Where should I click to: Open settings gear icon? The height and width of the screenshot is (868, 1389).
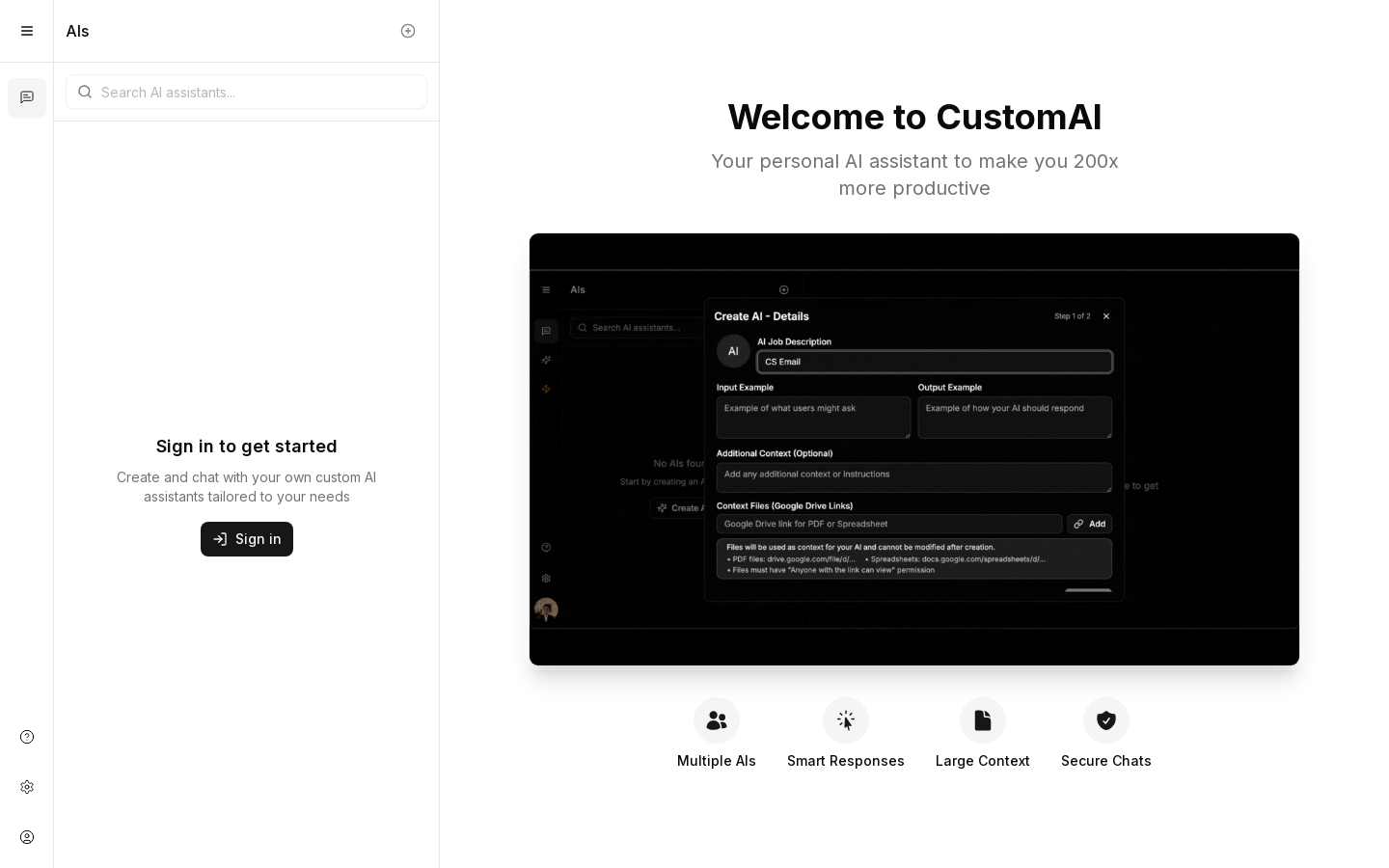(27, 787)
